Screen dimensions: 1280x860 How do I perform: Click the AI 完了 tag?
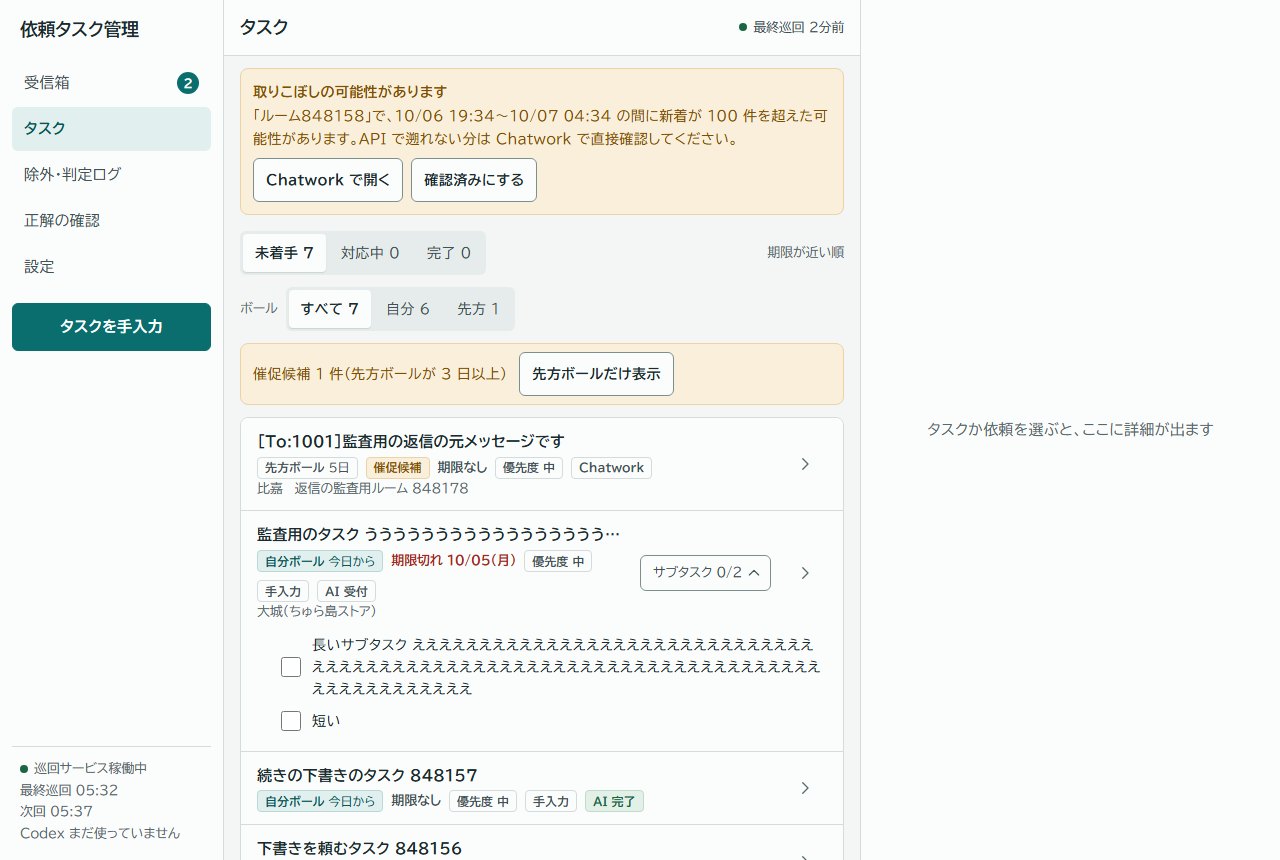pyautogui.click(x=614, y=801)
